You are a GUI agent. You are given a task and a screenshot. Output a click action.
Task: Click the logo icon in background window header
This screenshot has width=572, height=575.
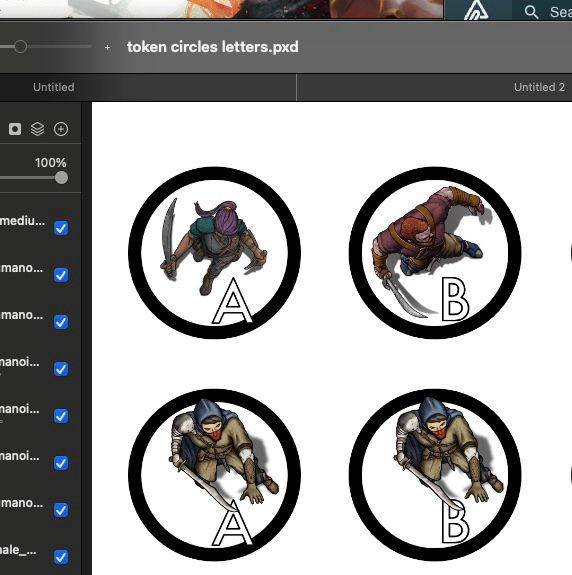click(476, 10)
